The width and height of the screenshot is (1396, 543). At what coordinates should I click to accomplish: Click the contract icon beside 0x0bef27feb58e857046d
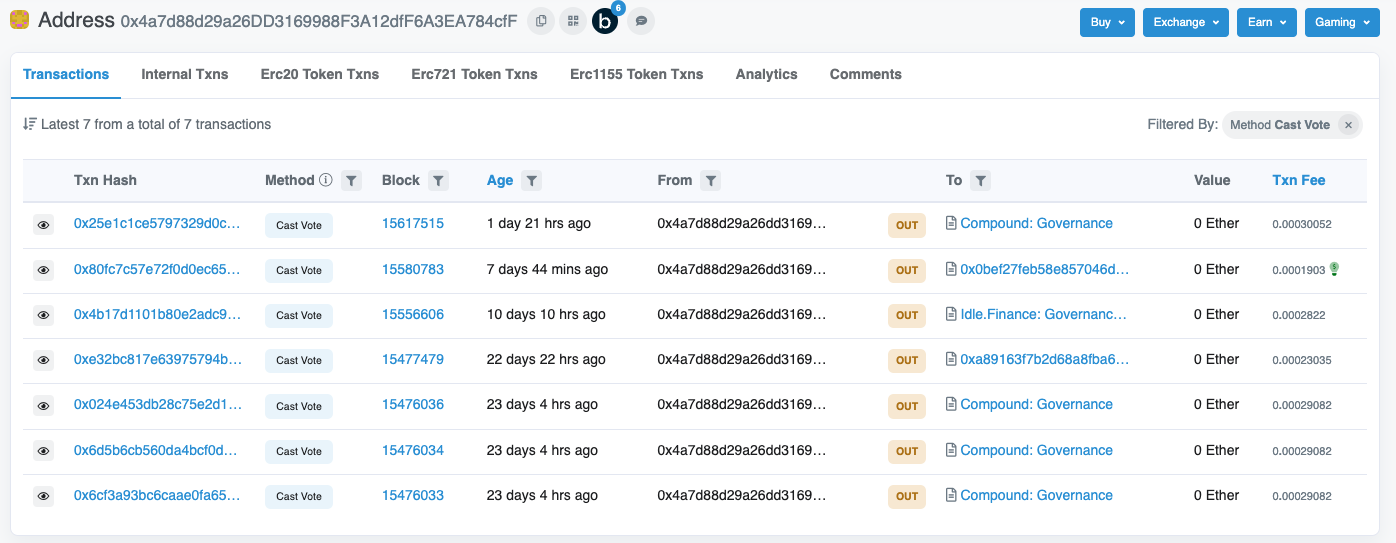click(951, 269)
